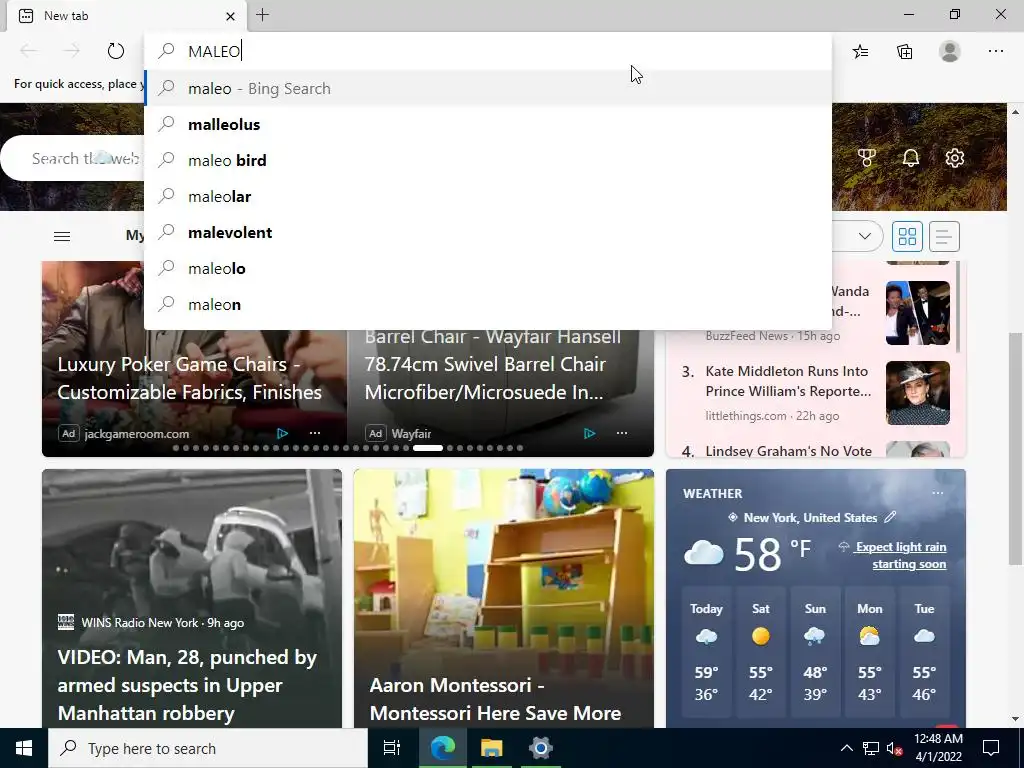
Task: Open the page settings gear icon
Action: pyautogui.click(x=955, y=157)
